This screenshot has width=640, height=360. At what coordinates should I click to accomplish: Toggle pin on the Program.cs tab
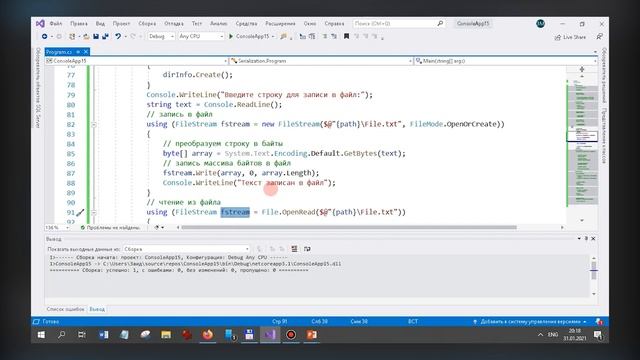coord(78,52)
